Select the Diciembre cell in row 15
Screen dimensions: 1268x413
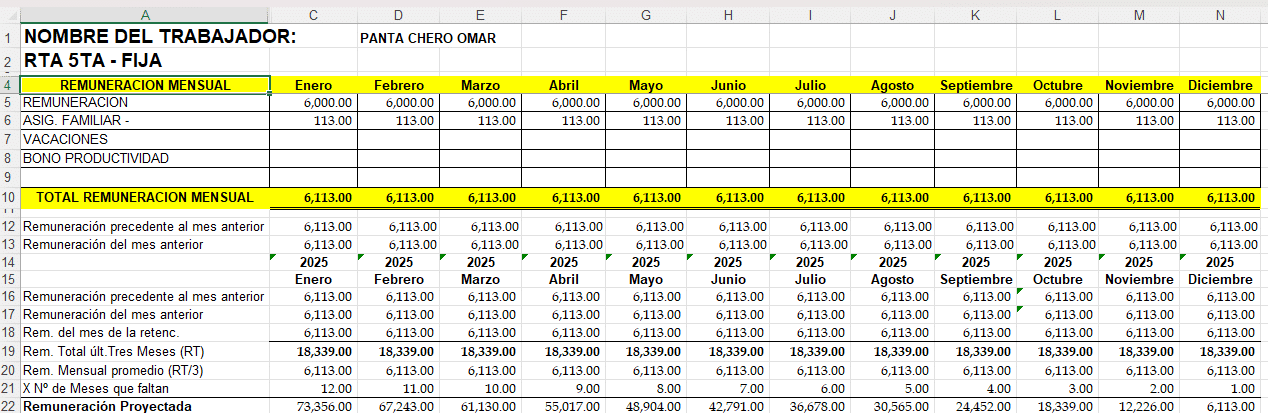tap(1220, 279)
